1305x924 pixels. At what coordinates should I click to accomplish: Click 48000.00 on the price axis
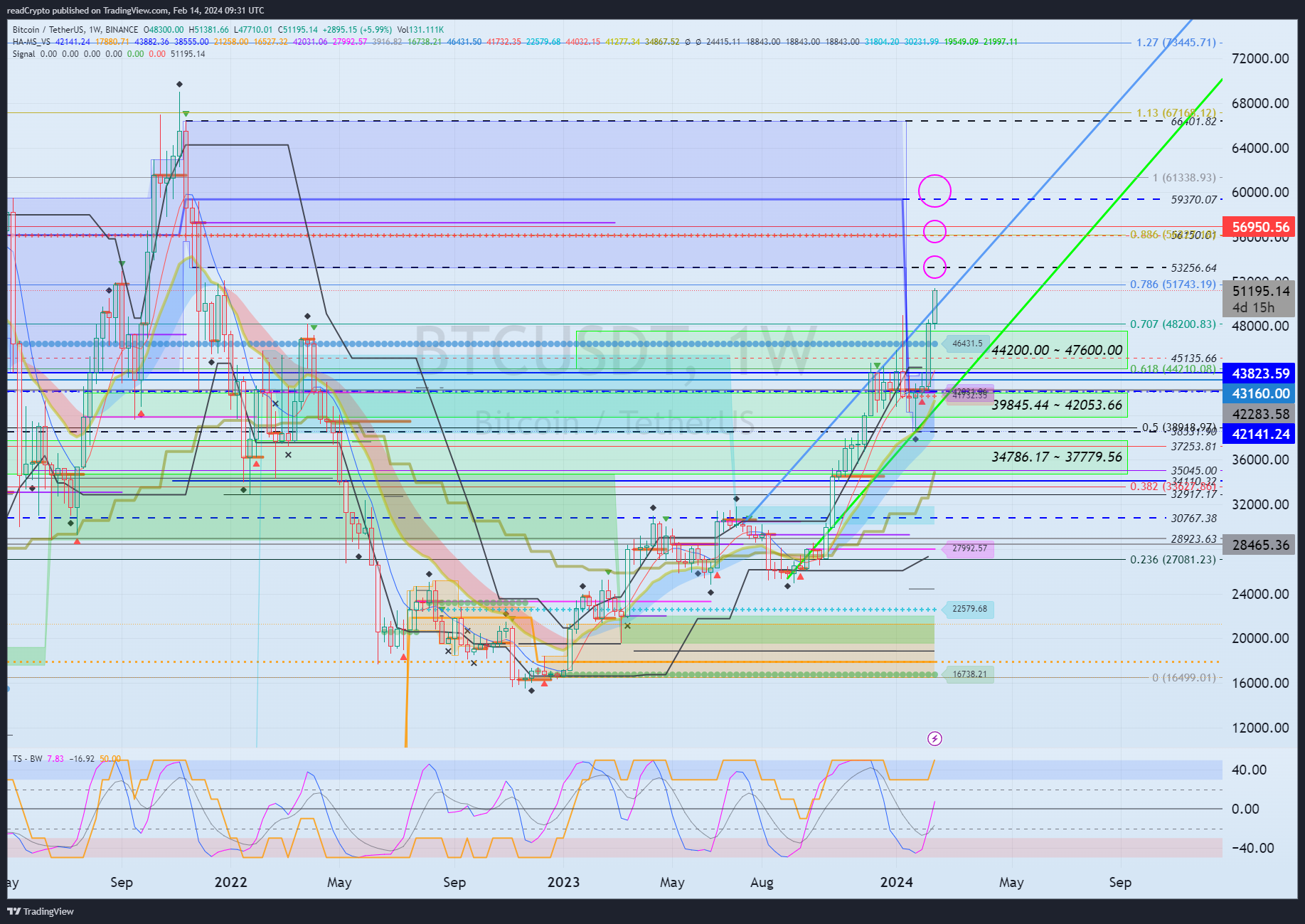click(x=1260, y=326)
